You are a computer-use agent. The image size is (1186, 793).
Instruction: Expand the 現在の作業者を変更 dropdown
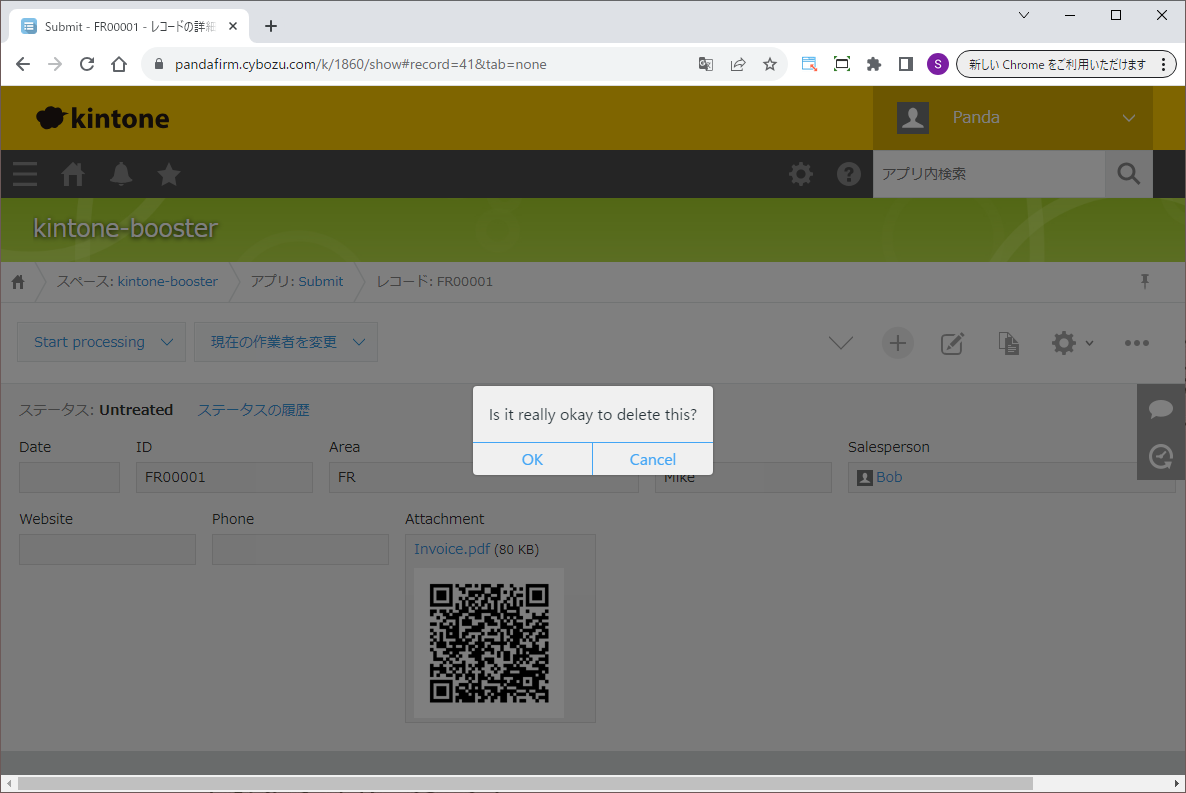coord(285,342)
